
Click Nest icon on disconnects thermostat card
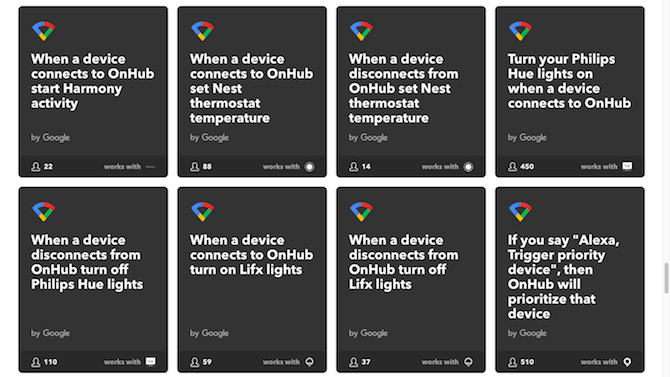point(468,167)
